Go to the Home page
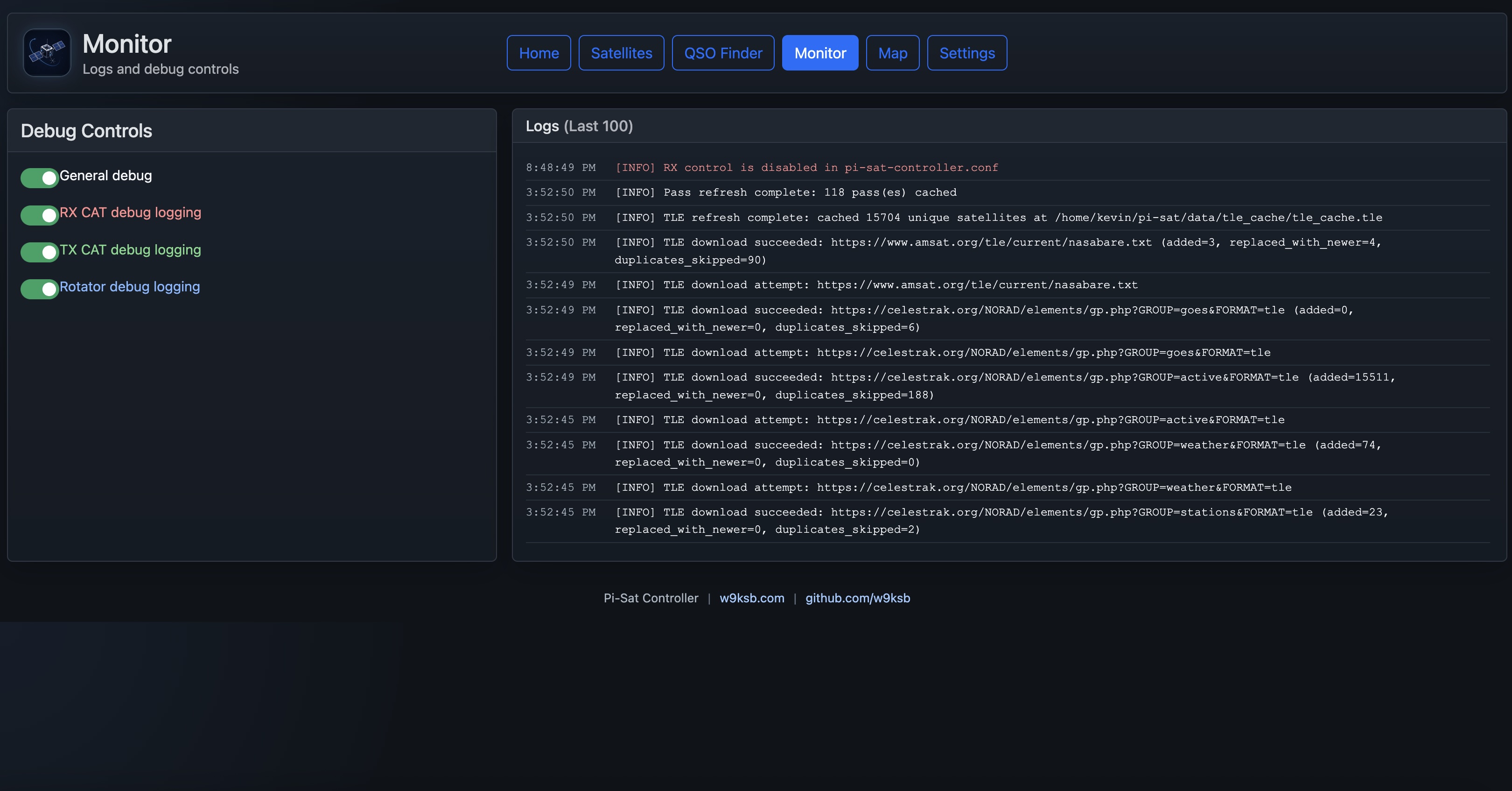1512x791 pixels. tap(539, 53)
